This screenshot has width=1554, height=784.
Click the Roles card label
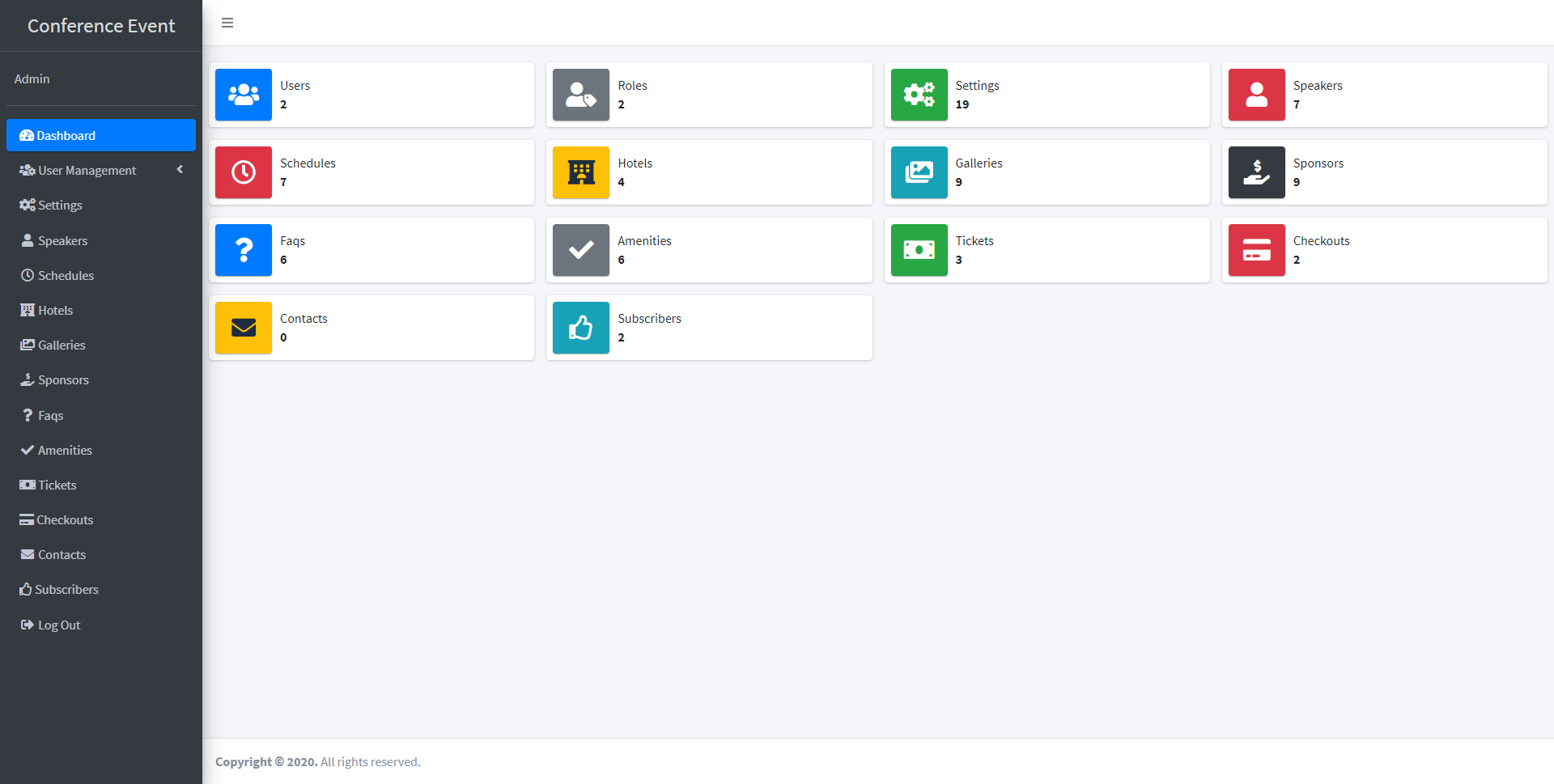633,85
